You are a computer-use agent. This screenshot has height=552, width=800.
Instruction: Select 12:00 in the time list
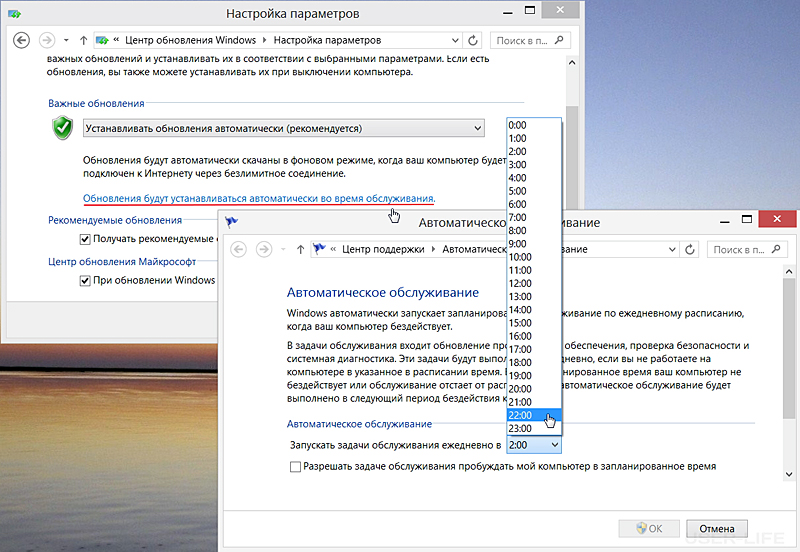pyautogui.click(x=534, y=283)
